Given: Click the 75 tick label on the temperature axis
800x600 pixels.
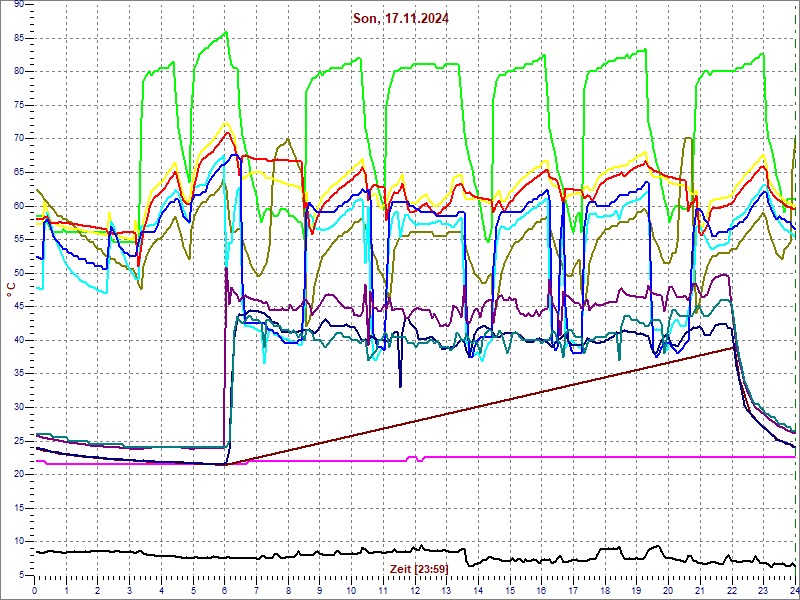Looking at the screenshot, I should (19, 106).
